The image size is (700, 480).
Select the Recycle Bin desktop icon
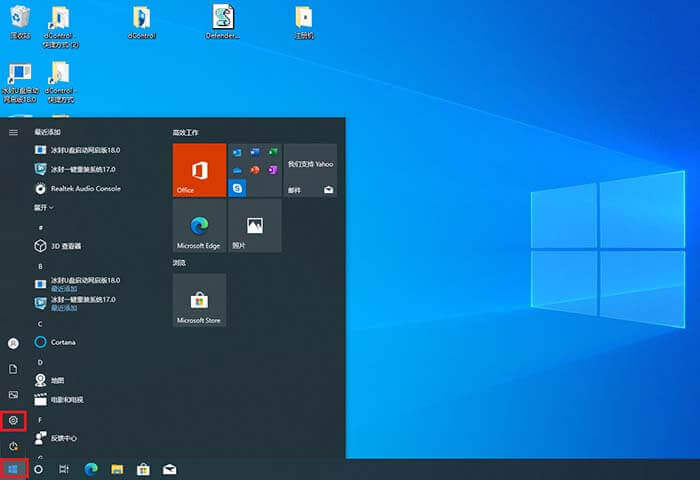[x=20, y=20]
